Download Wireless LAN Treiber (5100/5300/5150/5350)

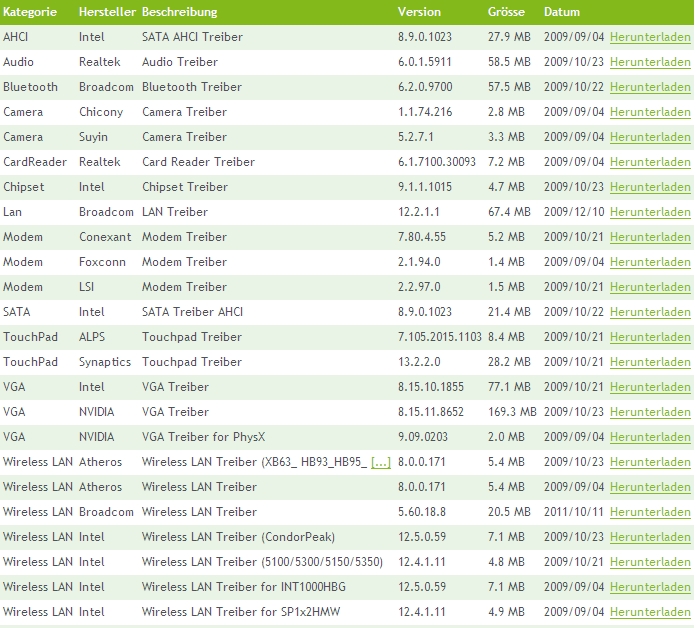pos(650,562)
